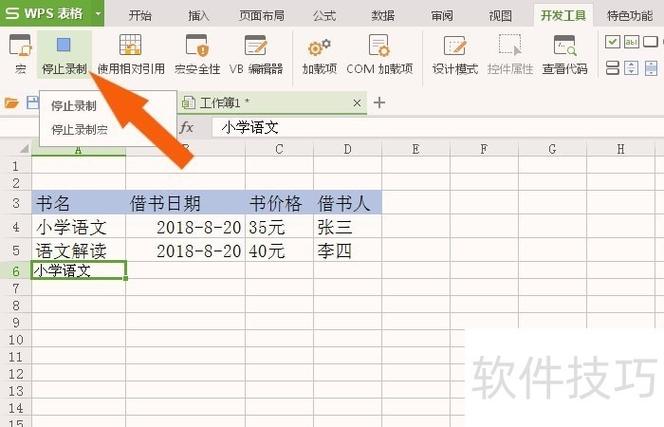Select row 10 header

click(16, 339)
